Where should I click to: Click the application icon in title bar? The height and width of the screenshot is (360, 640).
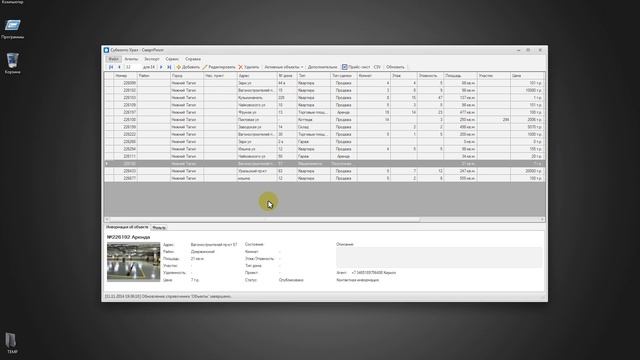[107, 50]
